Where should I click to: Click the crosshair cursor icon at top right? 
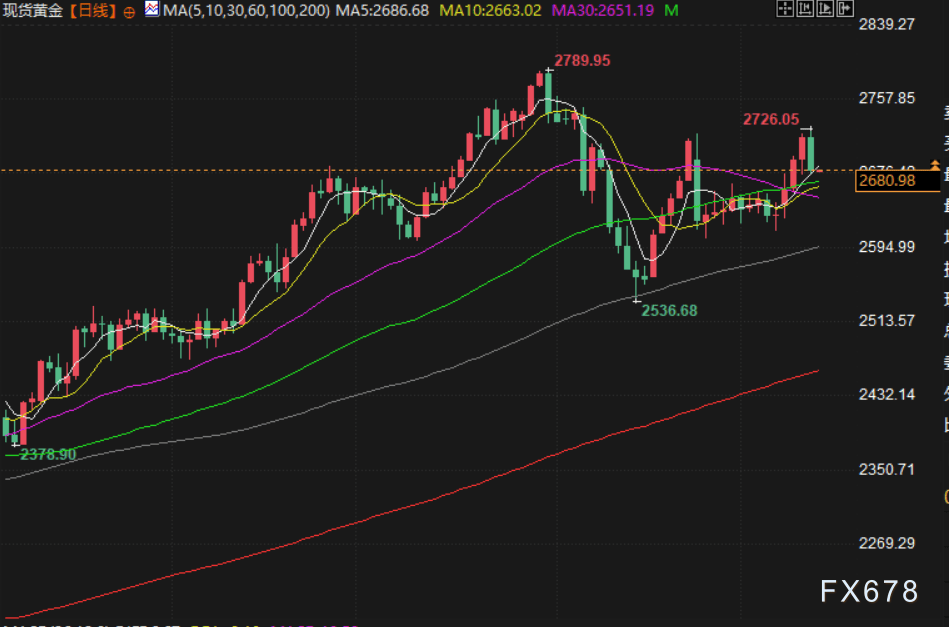pyautogui.click(x=785, y=8)
